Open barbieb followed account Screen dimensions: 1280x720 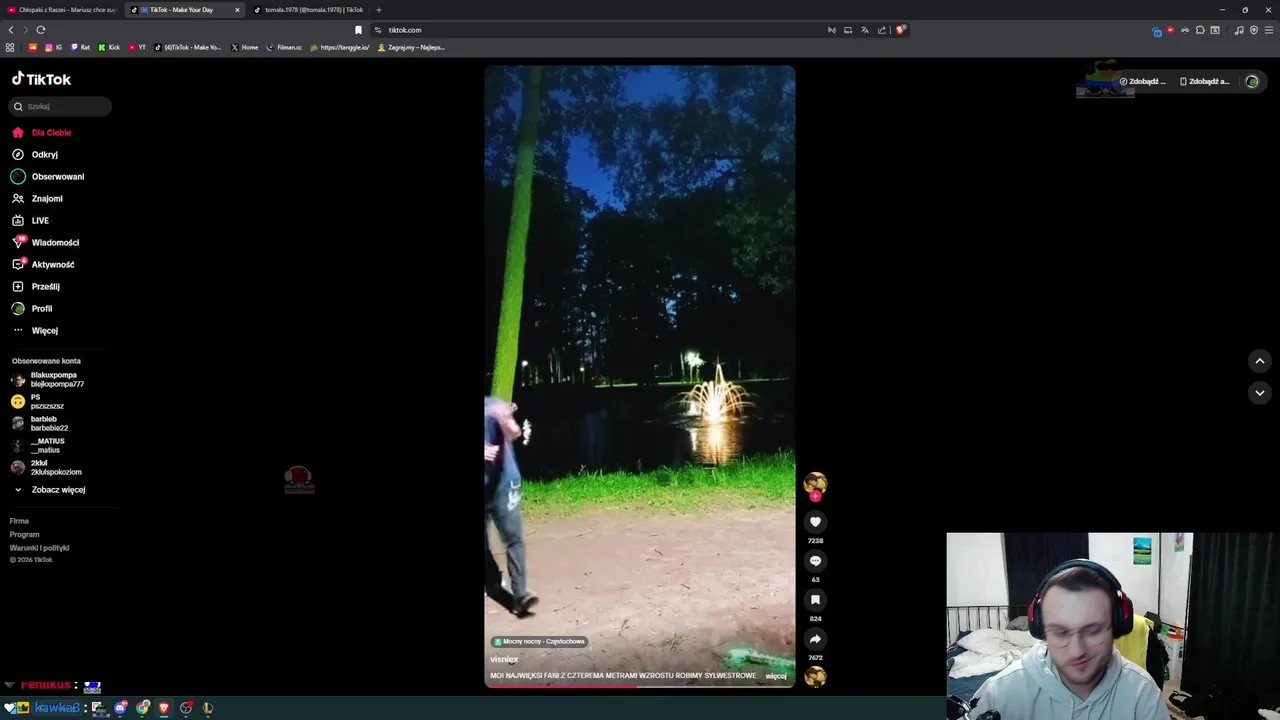(x=40, y=423)
